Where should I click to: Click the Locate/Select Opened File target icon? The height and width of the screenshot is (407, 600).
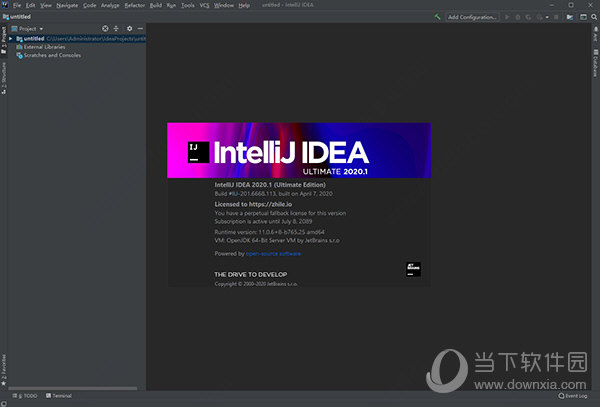click(x=105, y=29)
